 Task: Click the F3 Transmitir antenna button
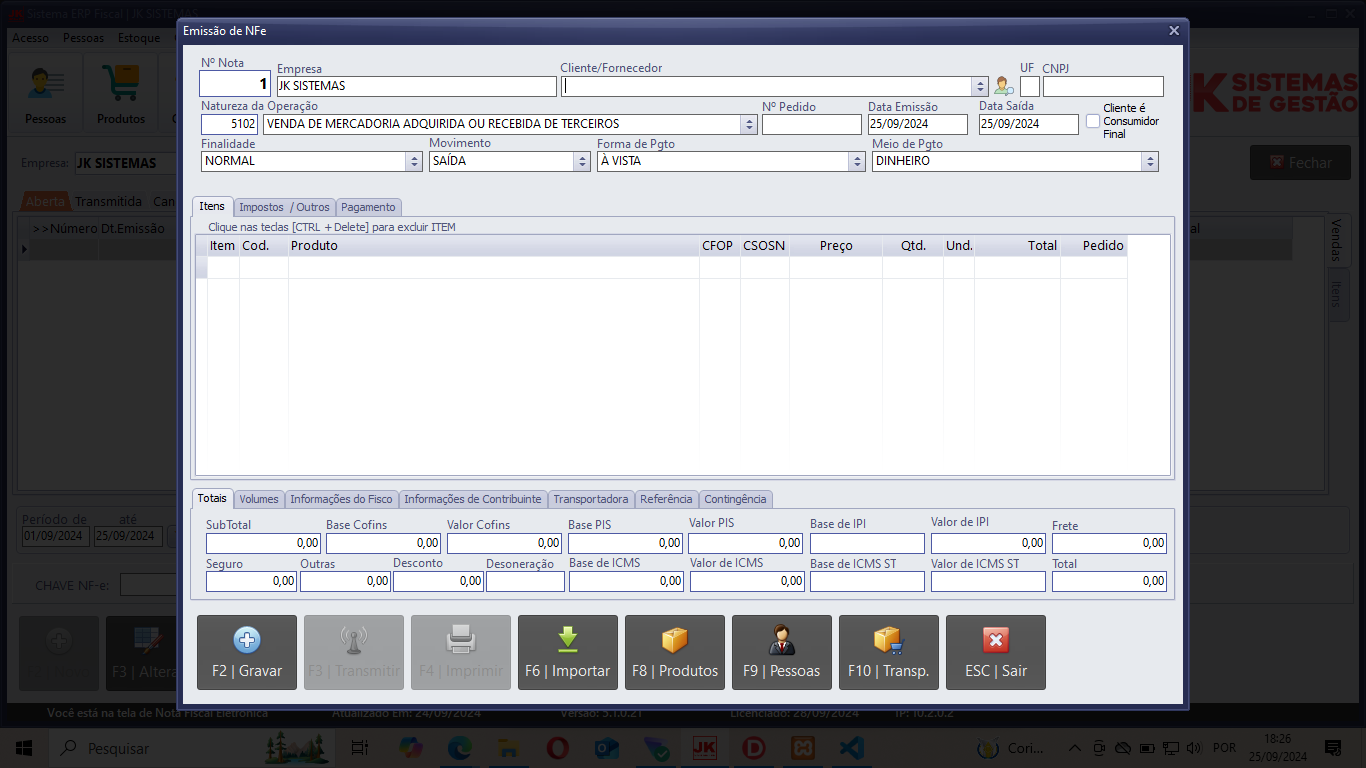click(x=354, y=652)
